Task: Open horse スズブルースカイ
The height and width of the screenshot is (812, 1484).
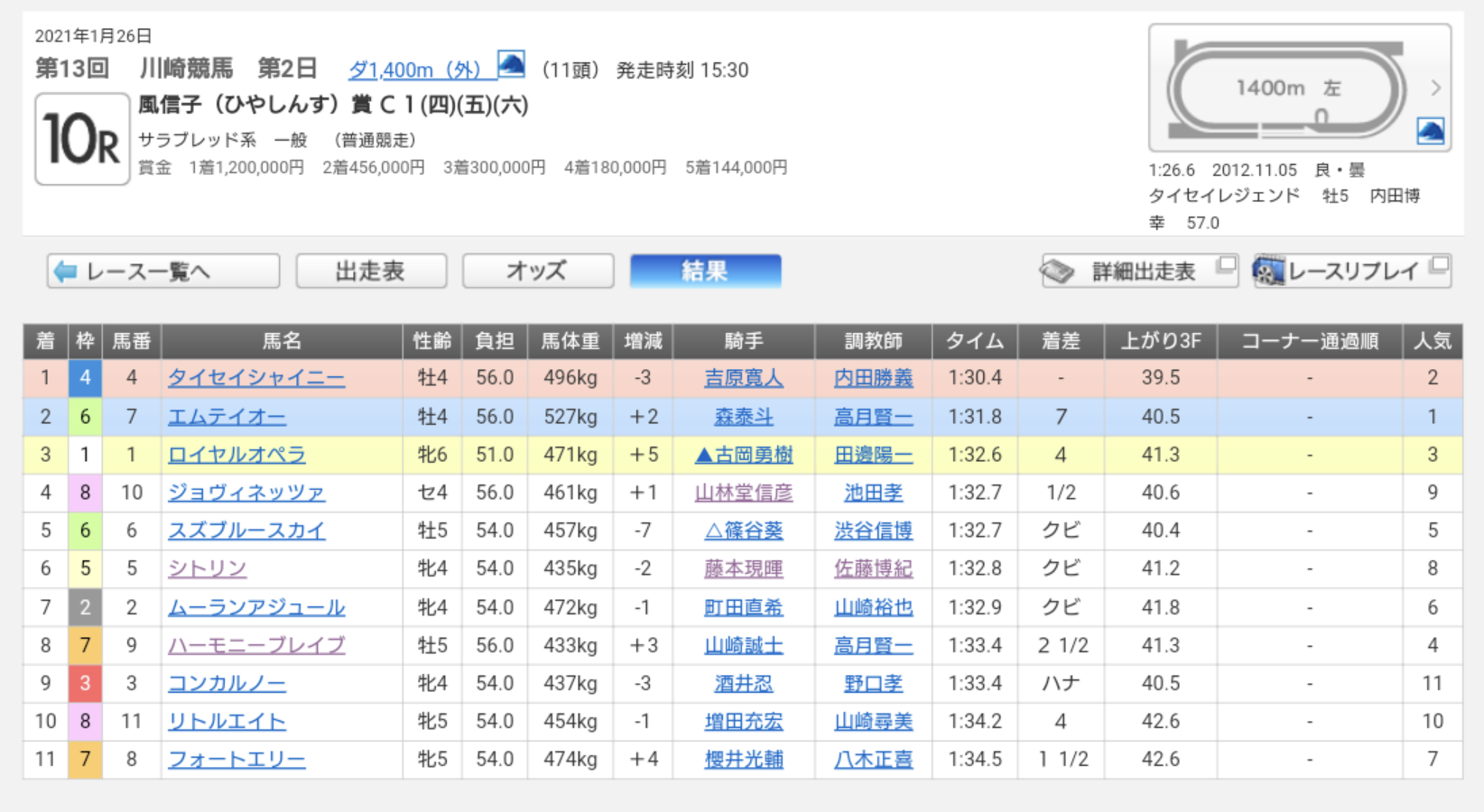Action: (x=246, y=531)
